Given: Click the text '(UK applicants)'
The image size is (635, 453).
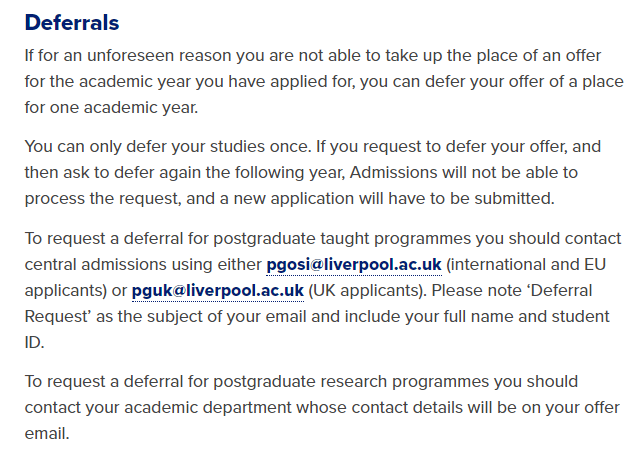Looking at the screenshot, I should [x=367, y=291].
